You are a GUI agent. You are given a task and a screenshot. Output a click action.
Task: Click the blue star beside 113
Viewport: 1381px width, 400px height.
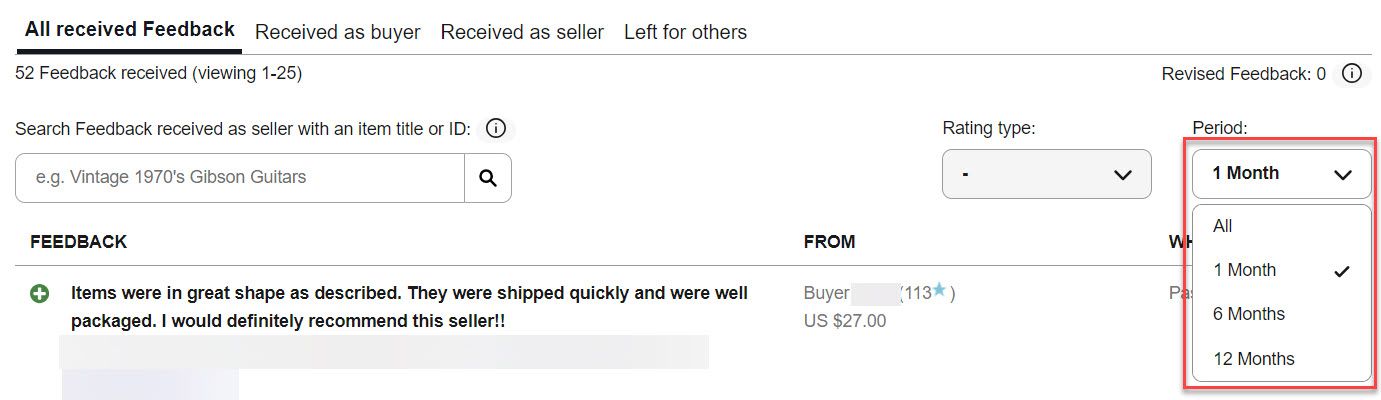[939, 291]
